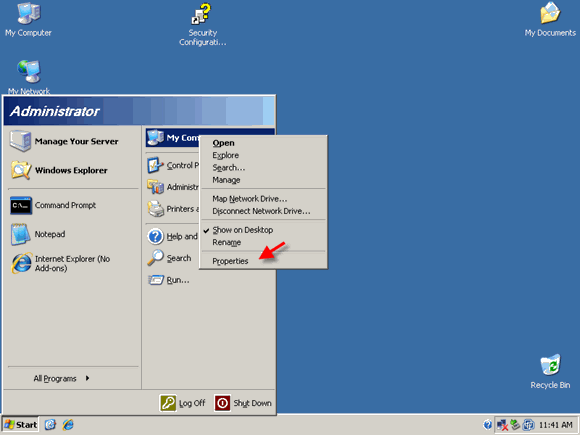Click the disconnected network tray icon

pos(502,425)
